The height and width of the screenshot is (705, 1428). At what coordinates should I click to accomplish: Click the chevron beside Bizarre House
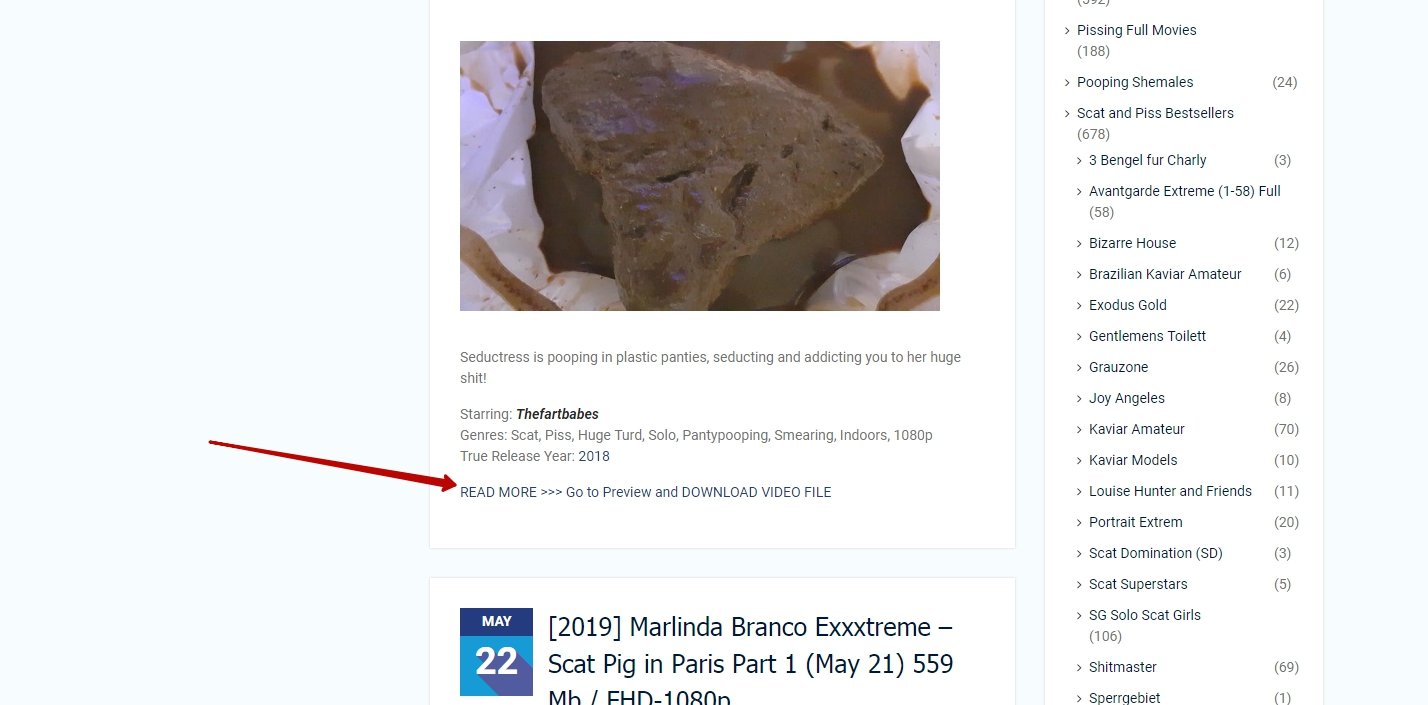(x=1080, y=243)
